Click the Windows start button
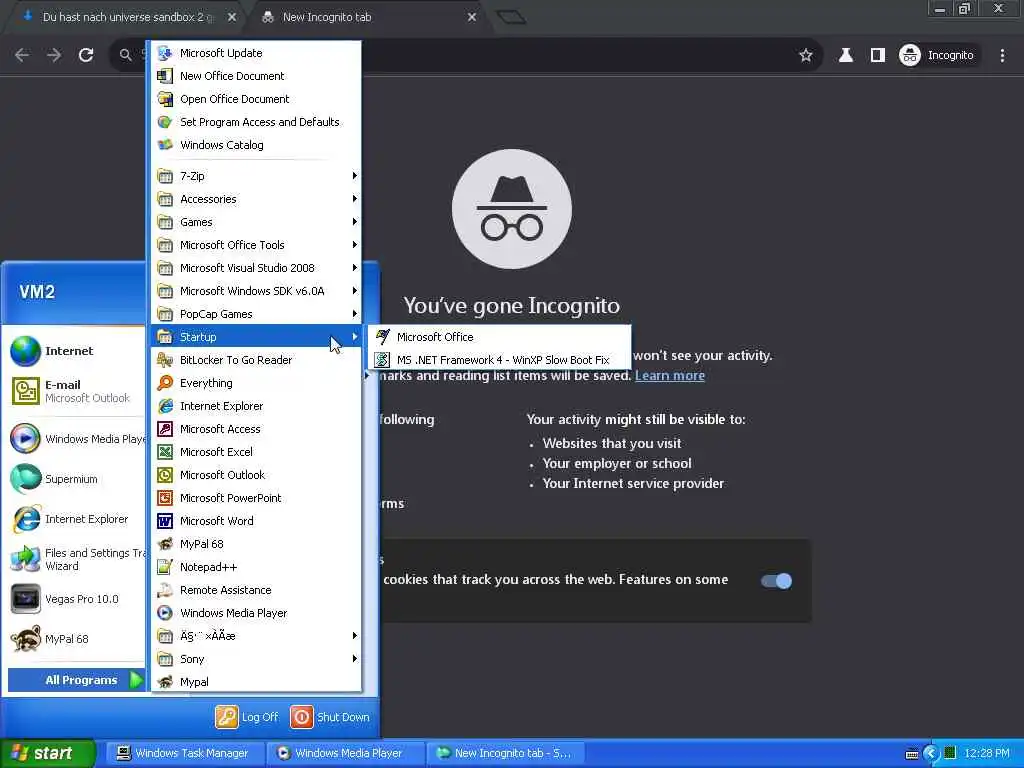The width and height of the screenshot is (1024, 768). [x=47, y=753]
